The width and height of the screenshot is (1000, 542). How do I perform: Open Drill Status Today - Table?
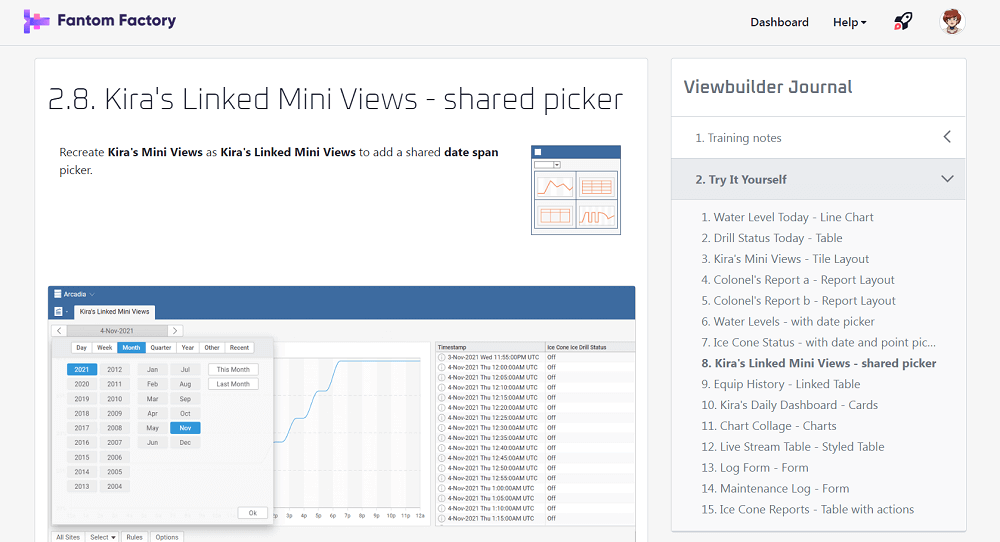pyautogui.click(x=772, y=238)
